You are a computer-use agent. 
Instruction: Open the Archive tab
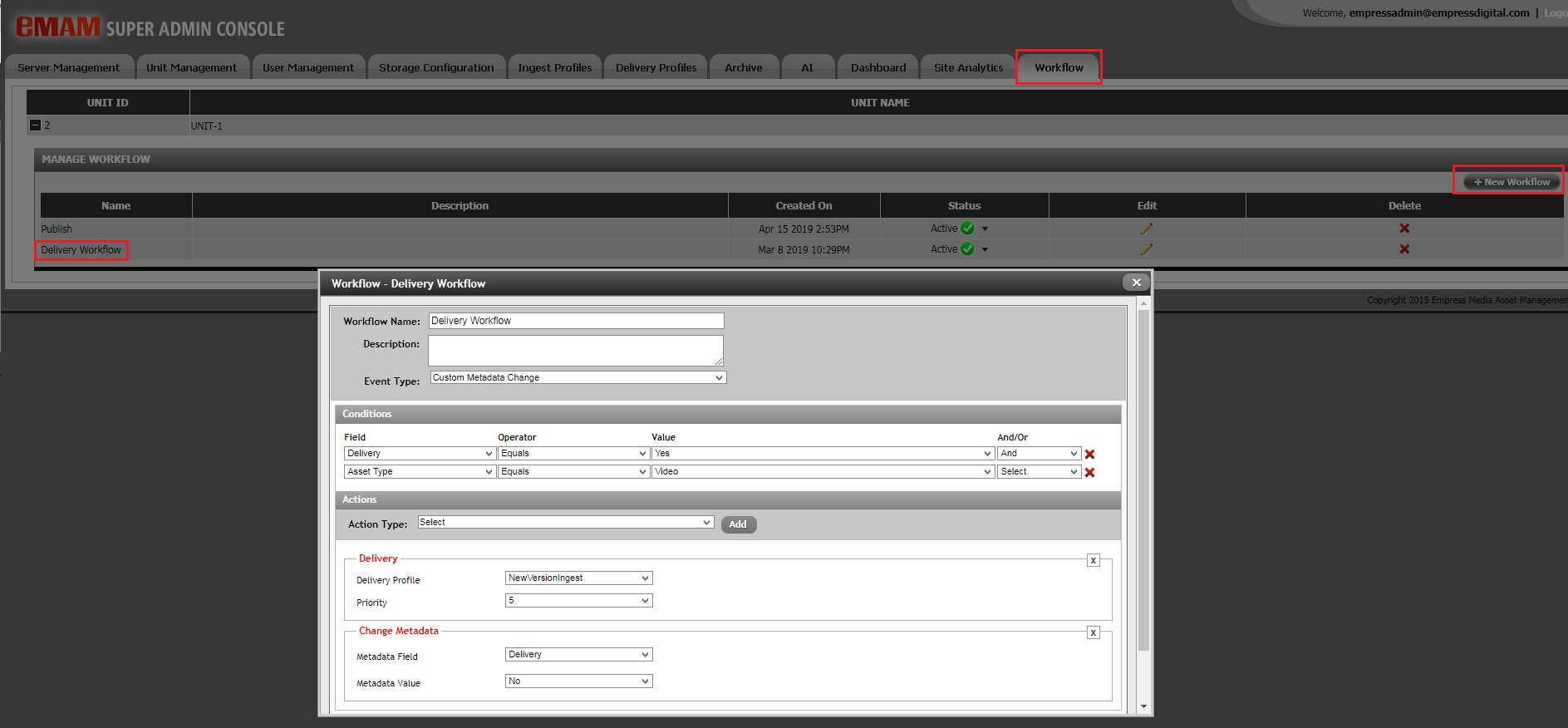click(744, 67)
